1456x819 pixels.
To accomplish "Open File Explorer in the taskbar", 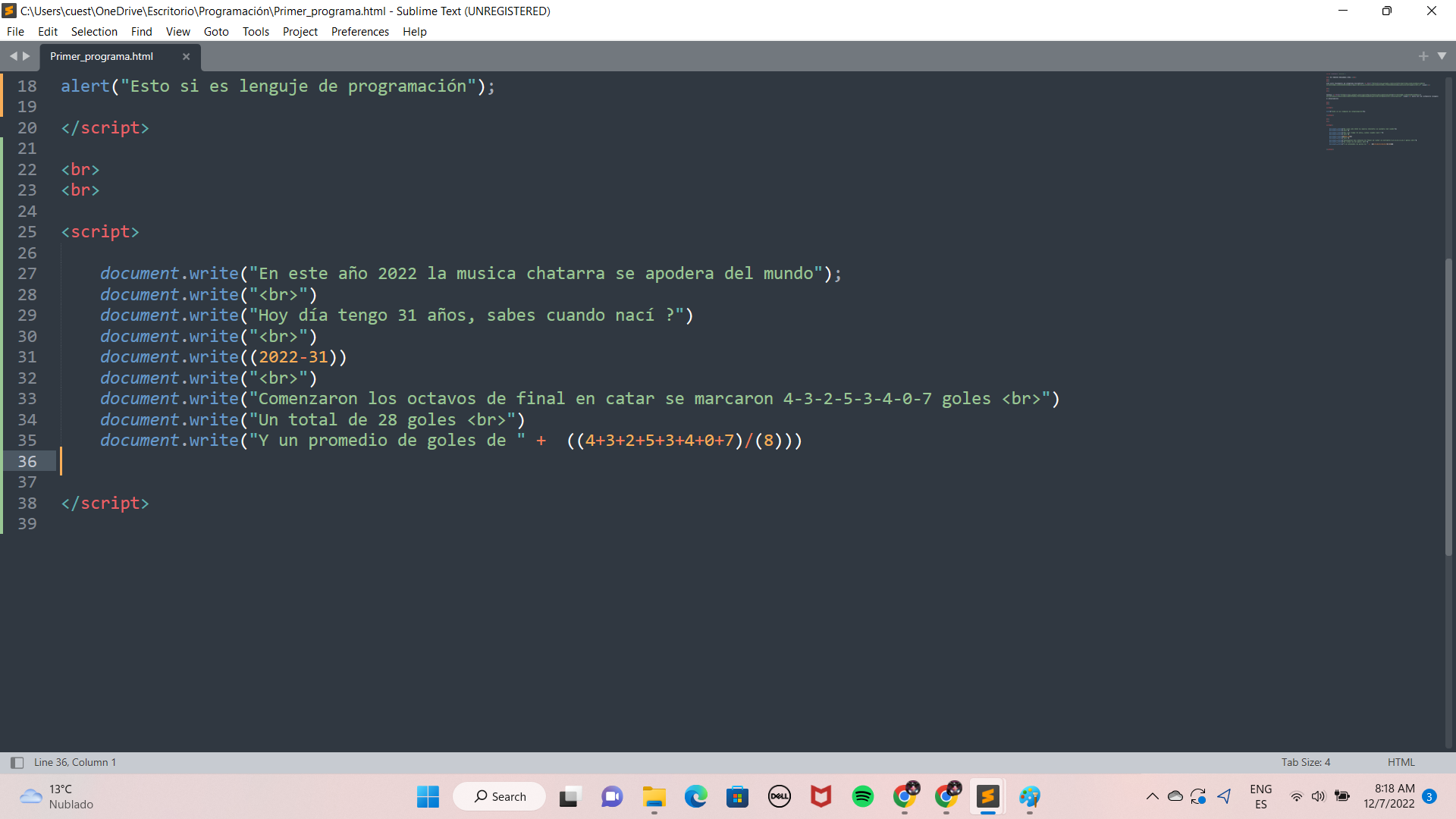I will tap(654, 796).
